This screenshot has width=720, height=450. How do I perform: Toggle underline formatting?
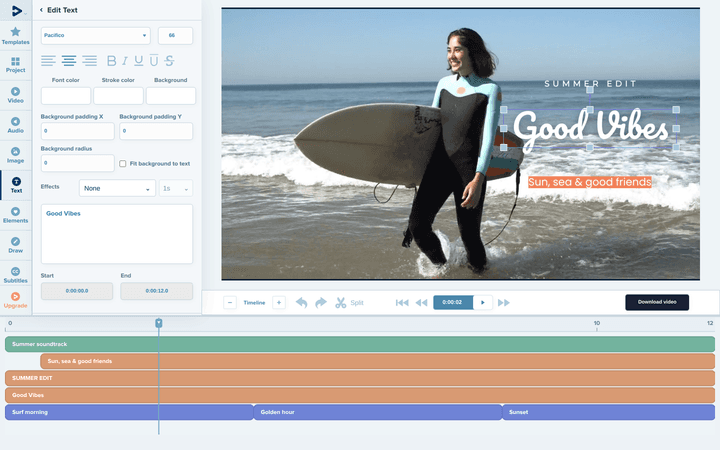[x=139, y=61]
